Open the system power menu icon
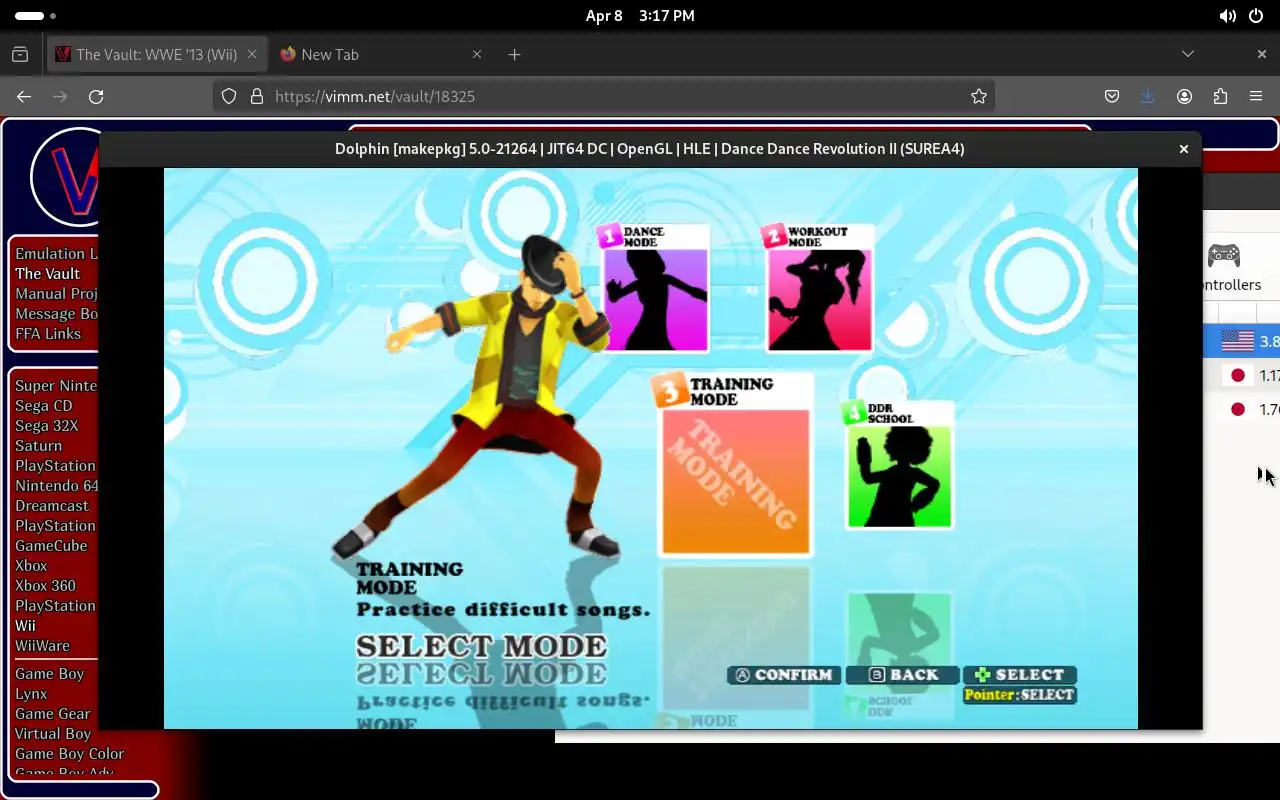The image size is (1280, 800). 1256,16
